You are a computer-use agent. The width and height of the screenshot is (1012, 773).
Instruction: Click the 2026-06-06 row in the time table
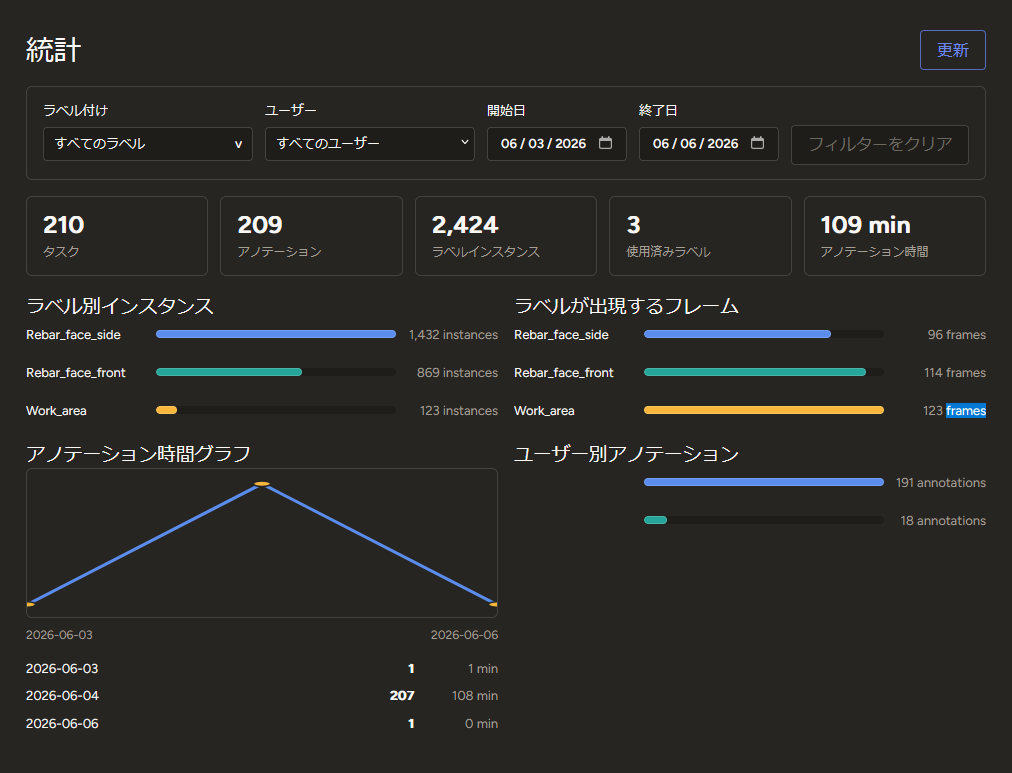click(261, 723)
